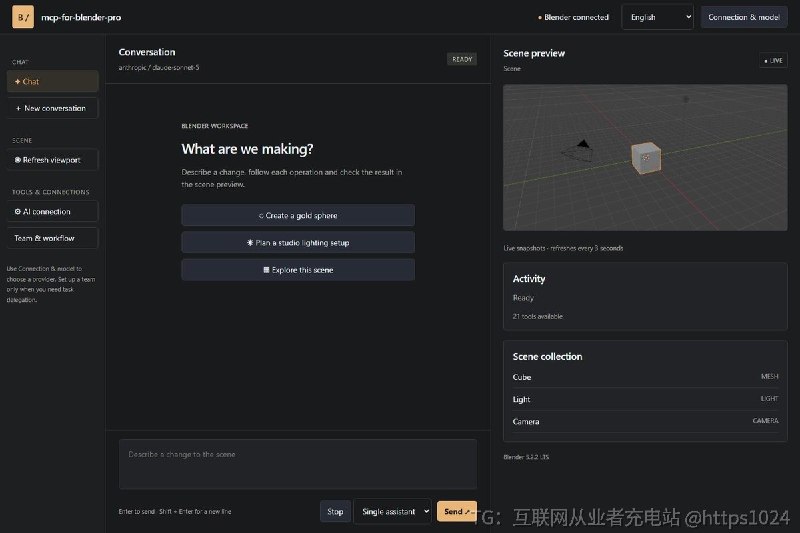The height and width of the screenshot is (533, 800).
Task: Select the Light row in Scene collection
Action: coord(645,399)
